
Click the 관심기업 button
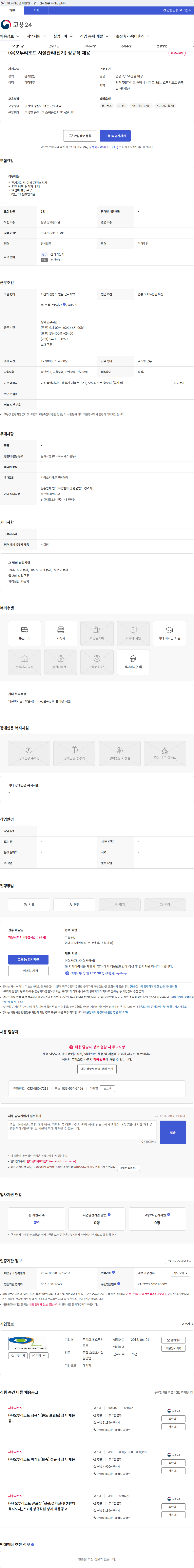pyautogui.click(x=18, y=1356)
